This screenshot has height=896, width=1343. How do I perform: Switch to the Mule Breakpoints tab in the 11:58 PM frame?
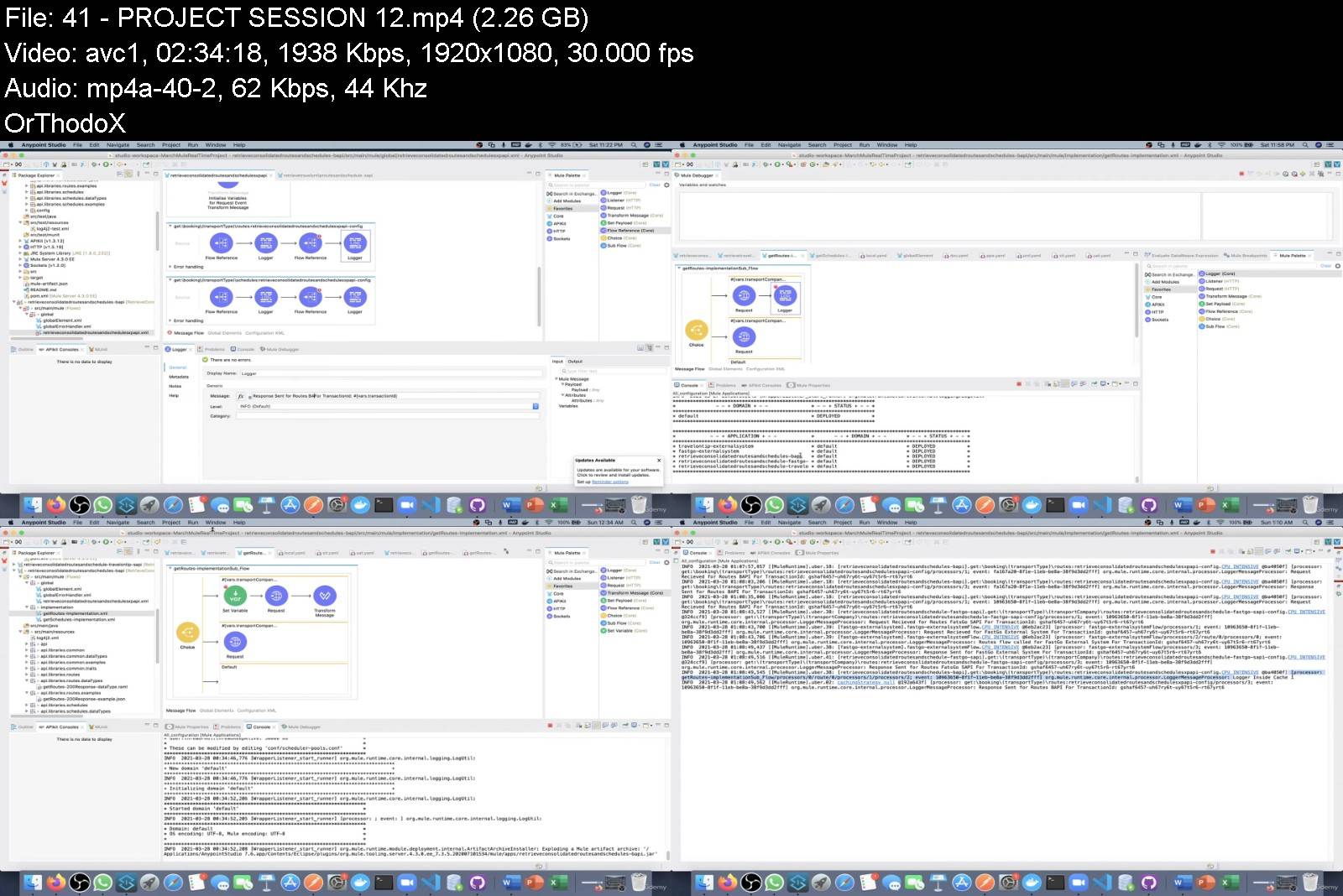pyautogui.click(x=1246, y=256)
